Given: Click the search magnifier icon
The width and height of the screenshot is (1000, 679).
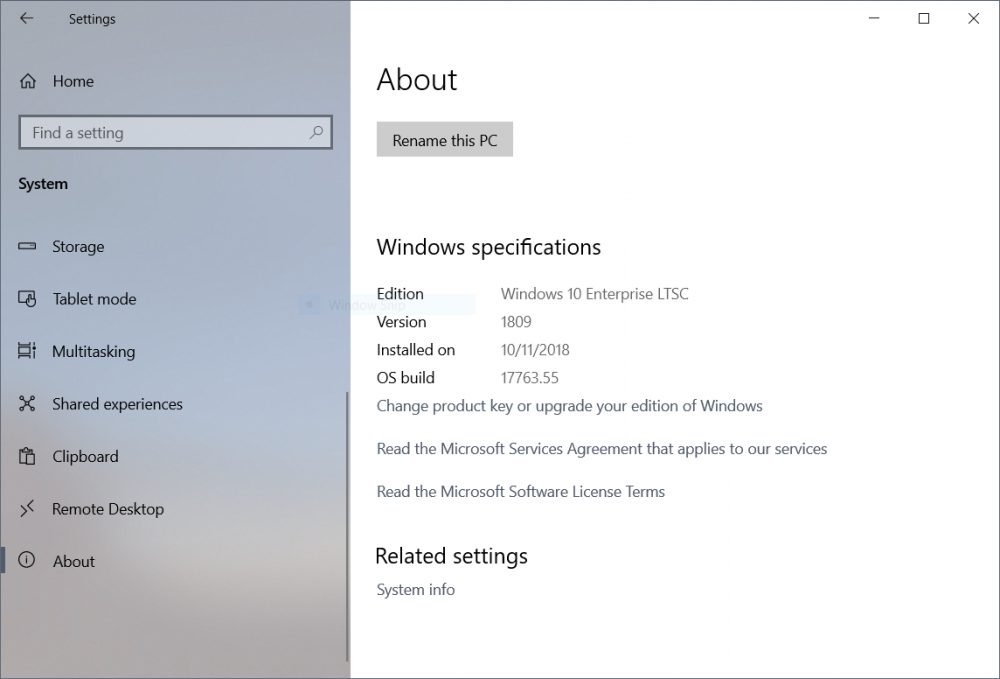Looking at the screenshot, I should (316, 132).
